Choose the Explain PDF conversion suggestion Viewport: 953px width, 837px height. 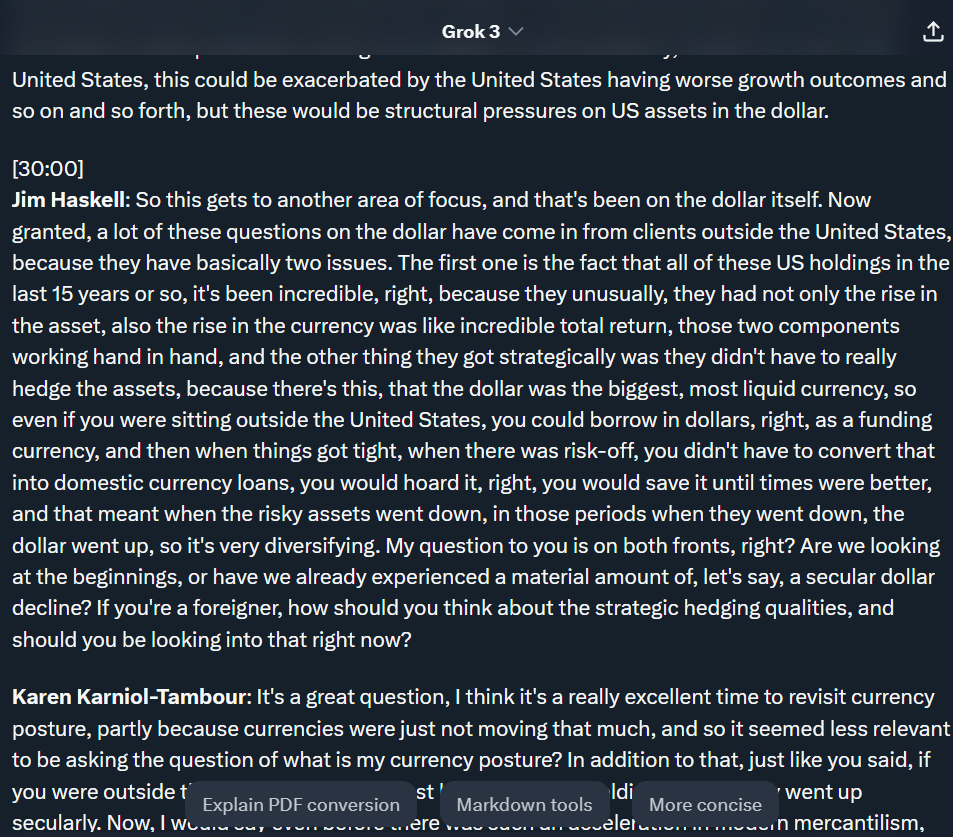tap(301, 804)
